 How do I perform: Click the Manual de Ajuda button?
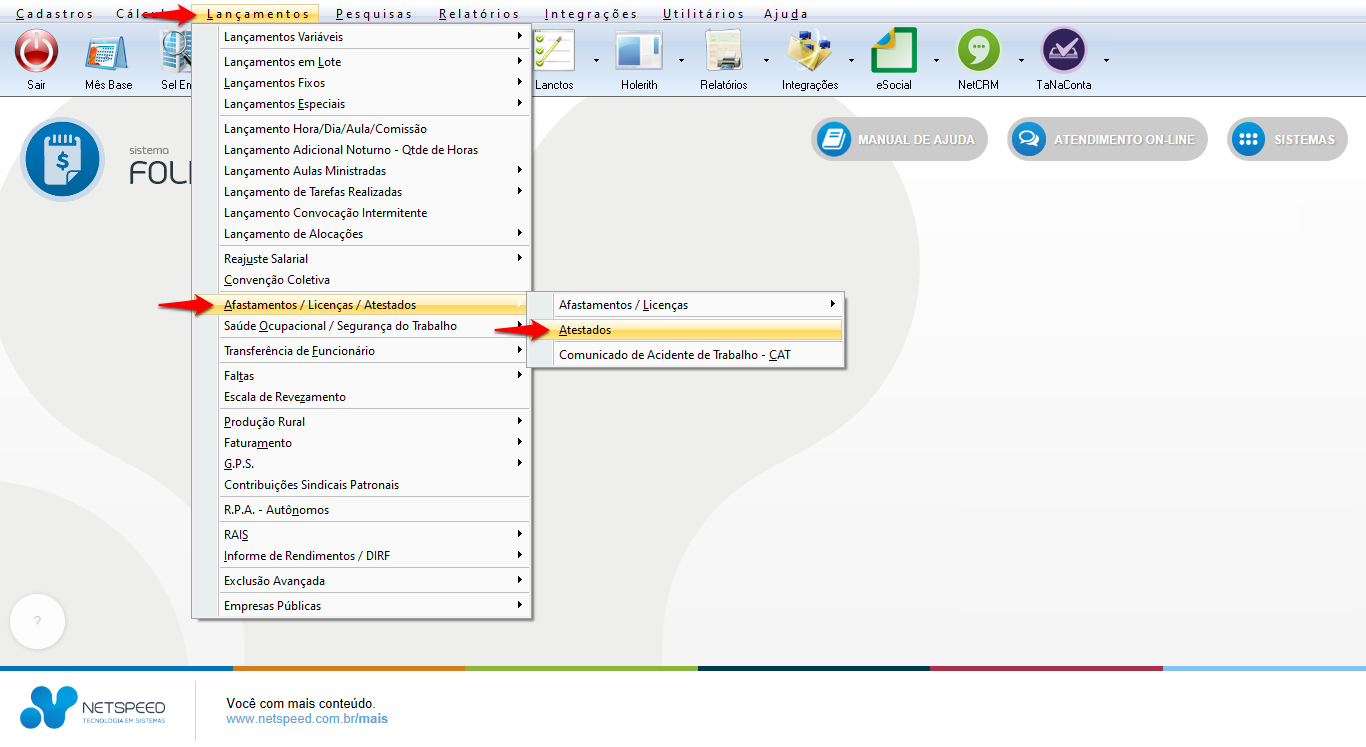point(900,140)
